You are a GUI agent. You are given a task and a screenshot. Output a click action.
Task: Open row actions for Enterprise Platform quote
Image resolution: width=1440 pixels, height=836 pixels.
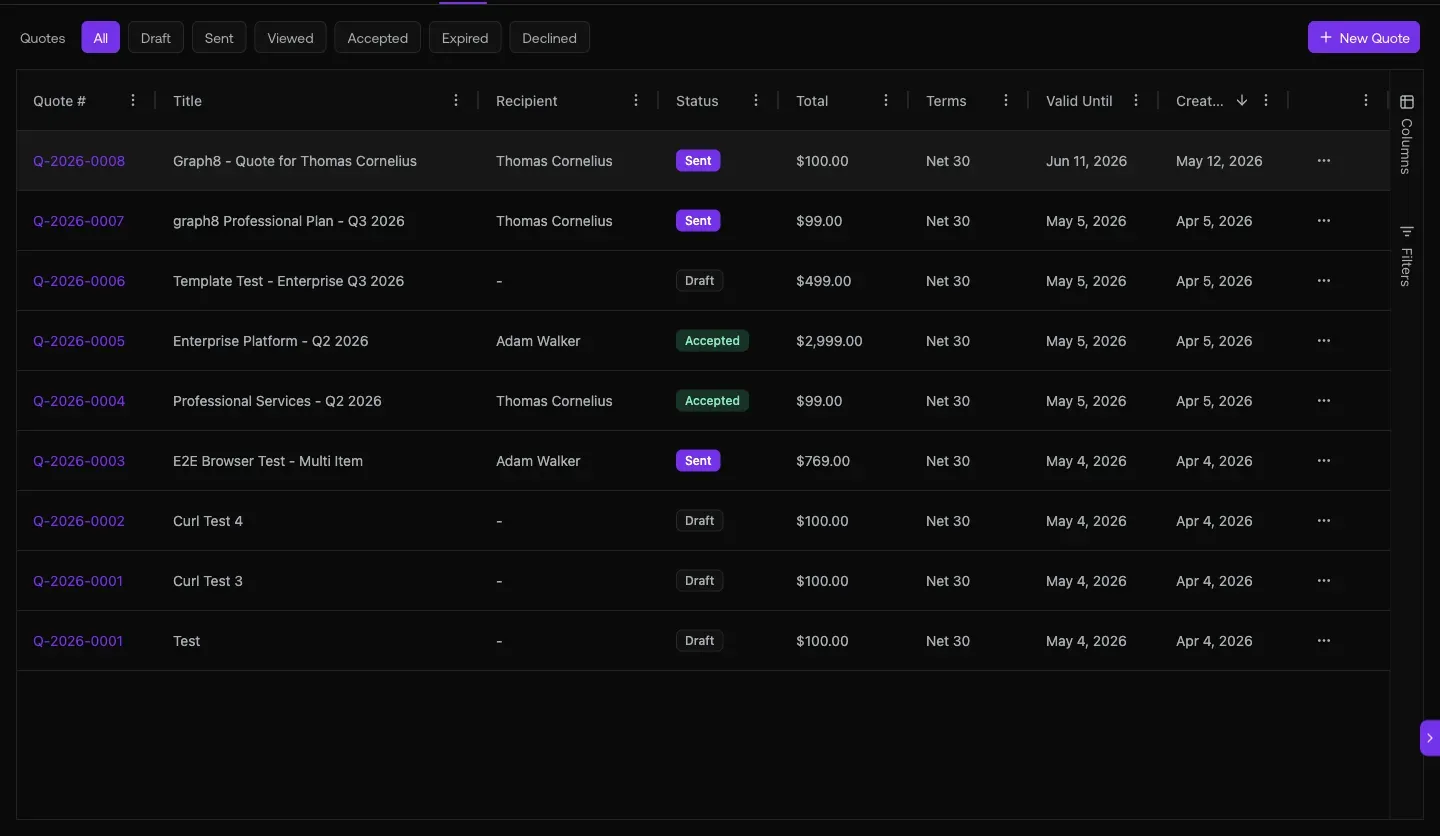pyautogui.click(x=1324, y=341)
